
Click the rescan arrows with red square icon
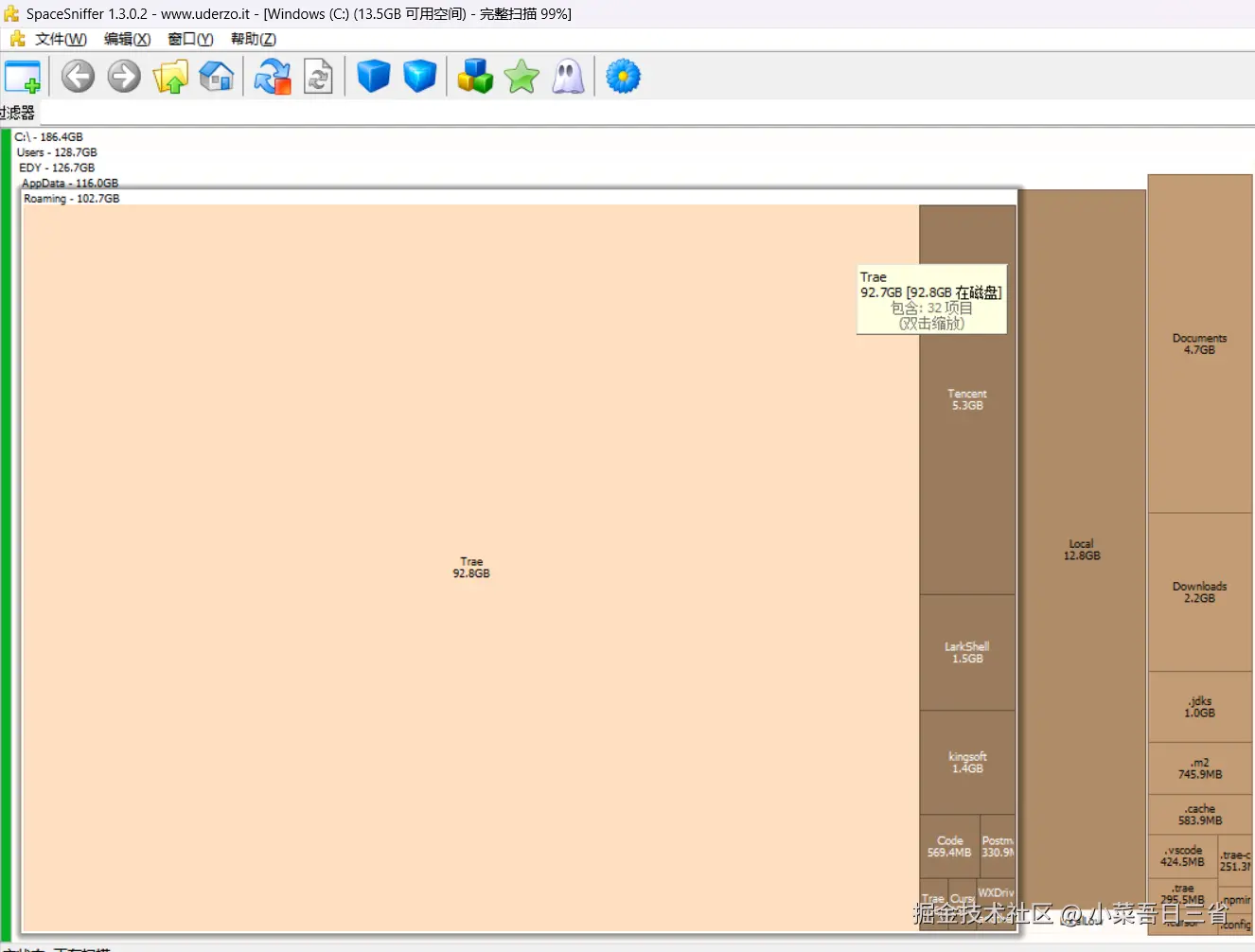click(273, 77)
